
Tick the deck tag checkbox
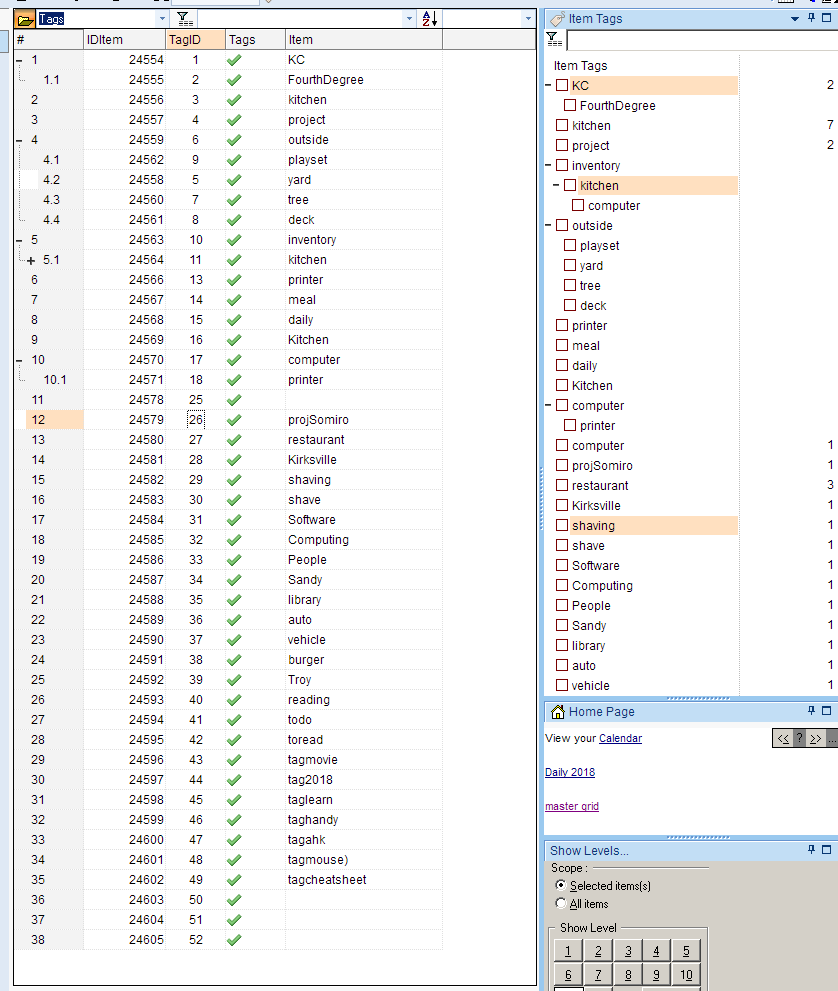[x=570, y=305]
